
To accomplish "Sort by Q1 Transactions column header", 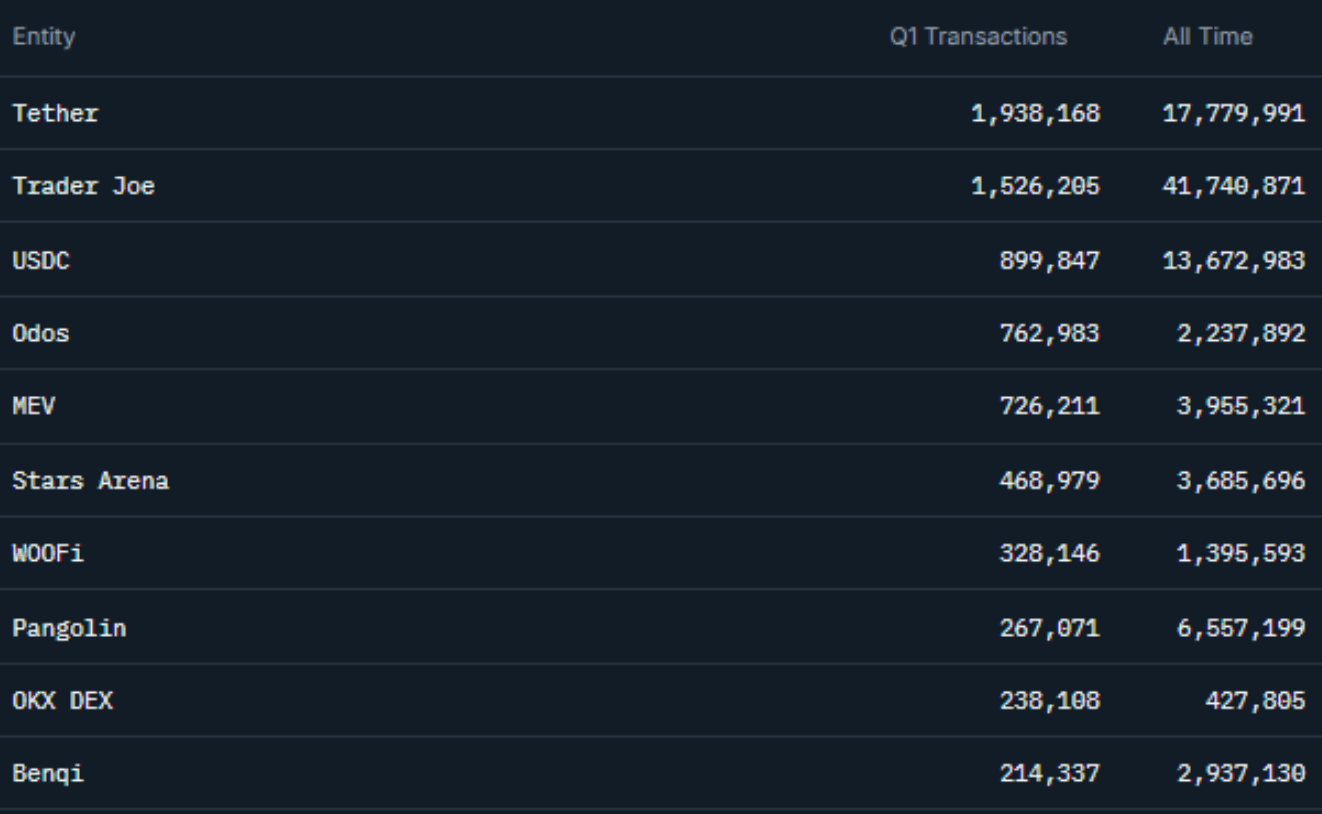I will point(978,38).
